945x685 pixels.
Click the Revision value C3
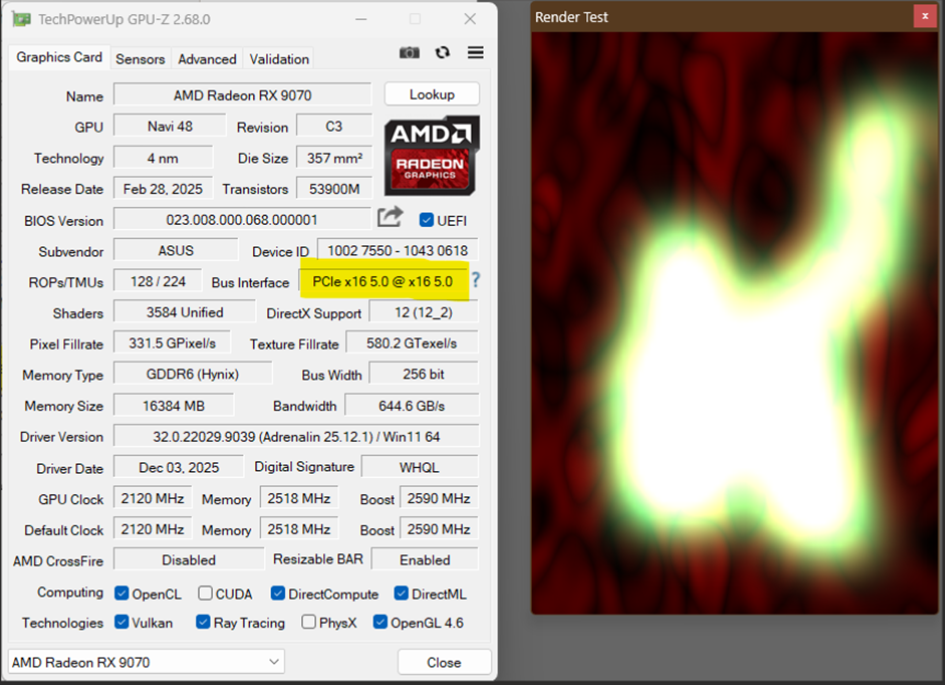point(334,126)
